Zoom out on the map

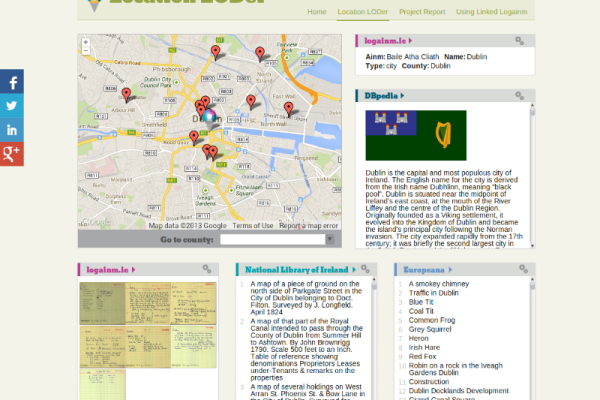point(86,51)
